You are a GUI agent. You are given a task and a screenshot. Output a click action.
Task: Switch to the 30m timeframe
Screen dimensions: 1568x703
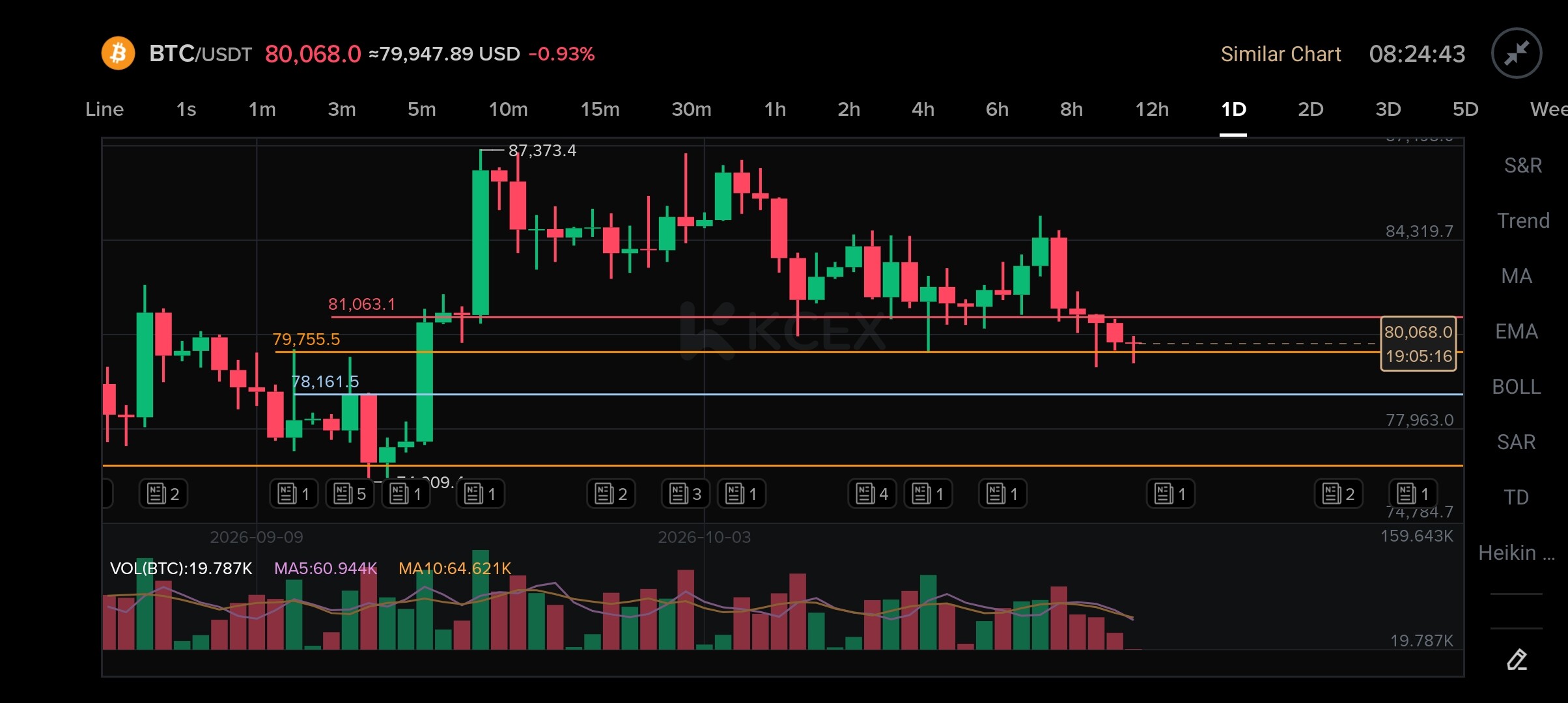(692, 109)
